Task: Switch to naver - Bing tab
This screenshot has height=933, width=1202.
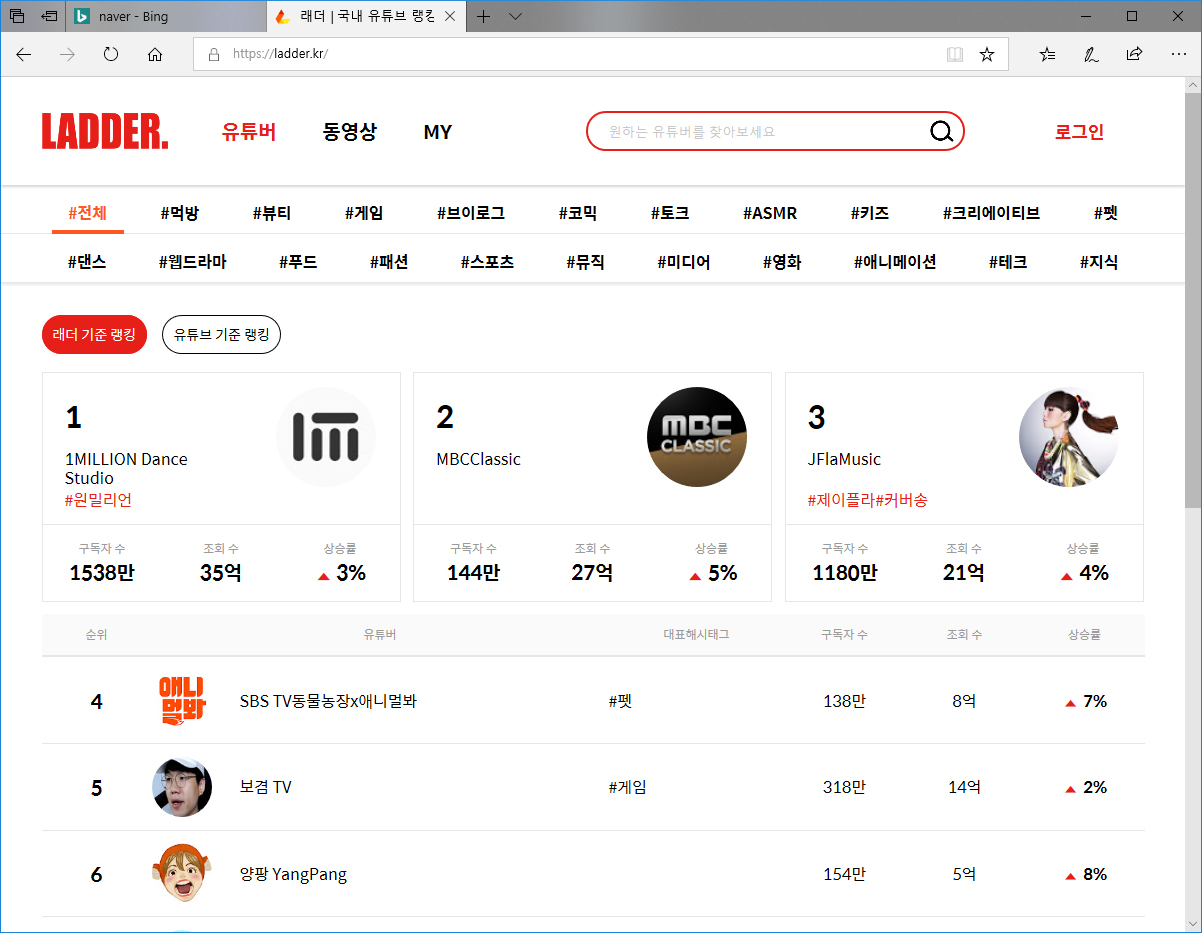Action: (x=166, y=16)
